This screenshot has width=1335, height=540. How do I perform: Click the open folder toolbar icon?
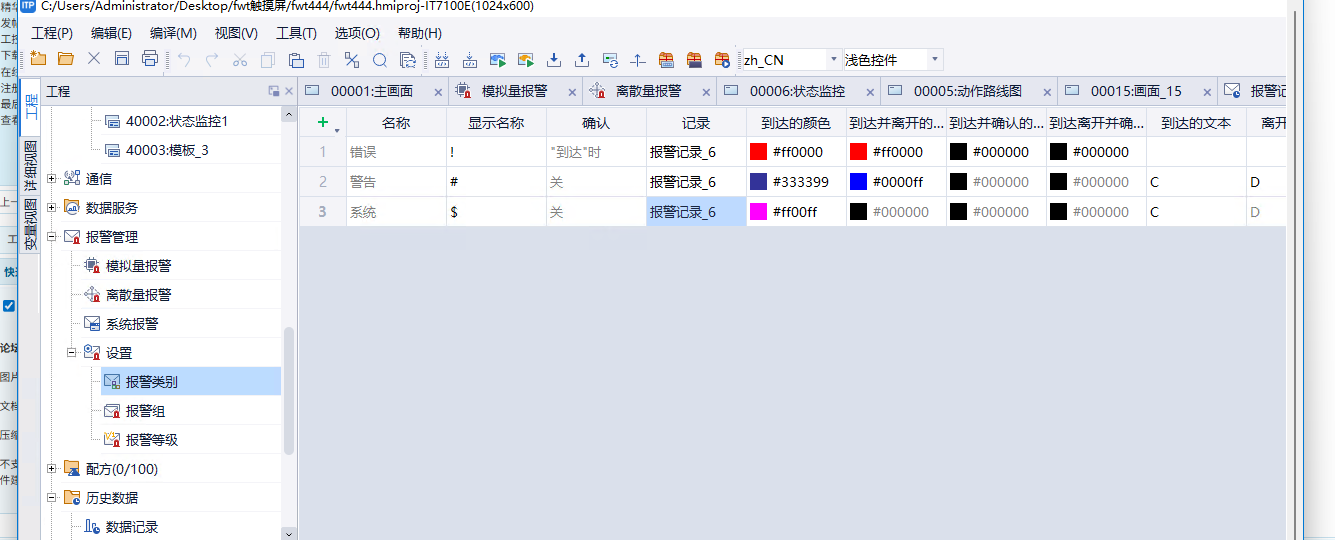(66, 59)
